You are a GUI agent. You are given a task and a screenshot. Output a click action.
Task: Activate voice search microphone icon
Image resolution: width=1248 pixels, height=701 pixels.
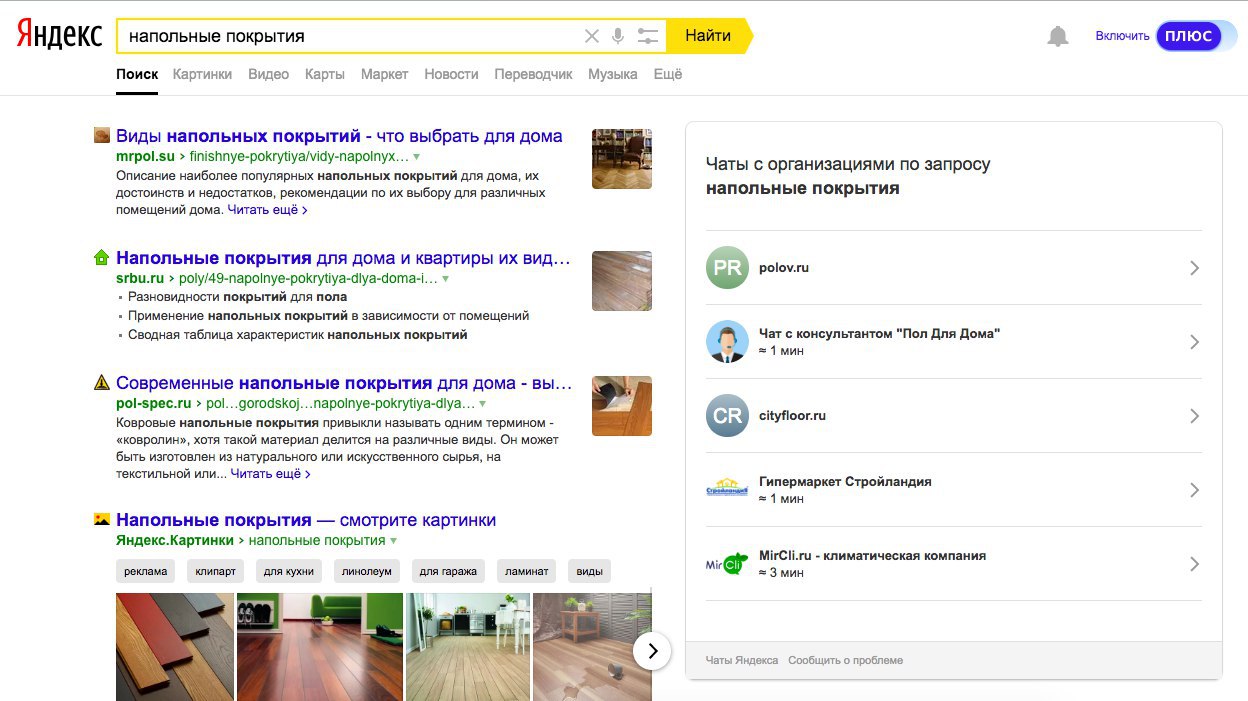[x=618, y=36]
